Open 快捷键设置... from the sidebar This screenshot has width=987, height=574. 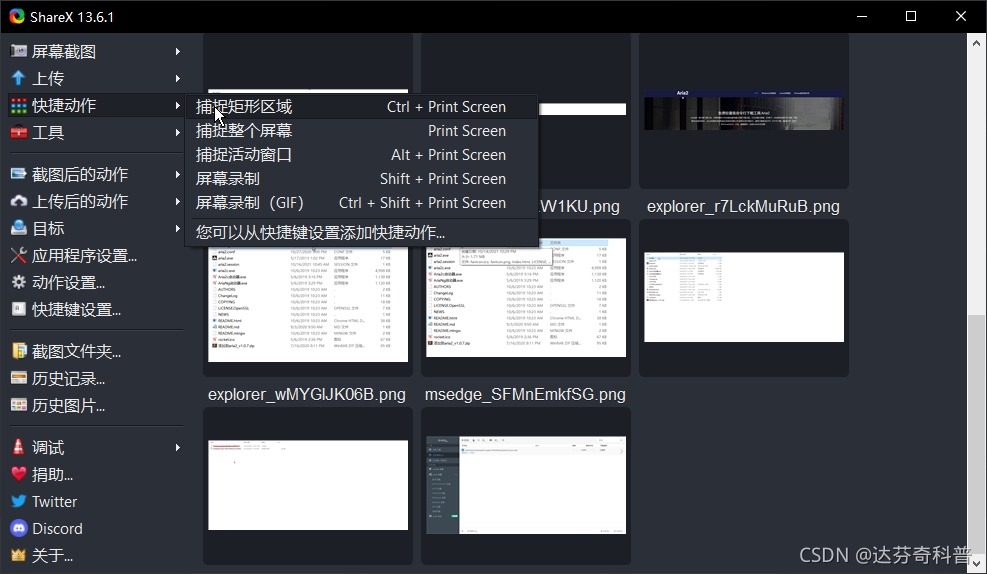pos(77,310)
